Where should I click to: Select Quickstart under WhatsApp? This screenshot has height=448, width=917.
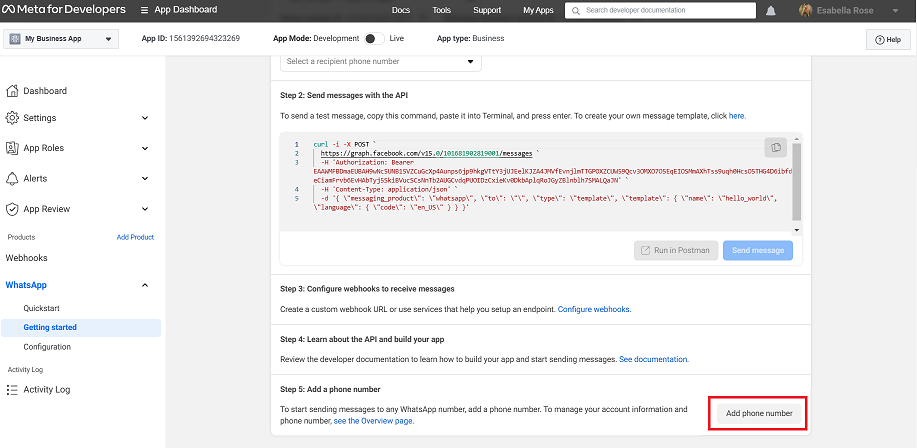(x=42, y=308)
